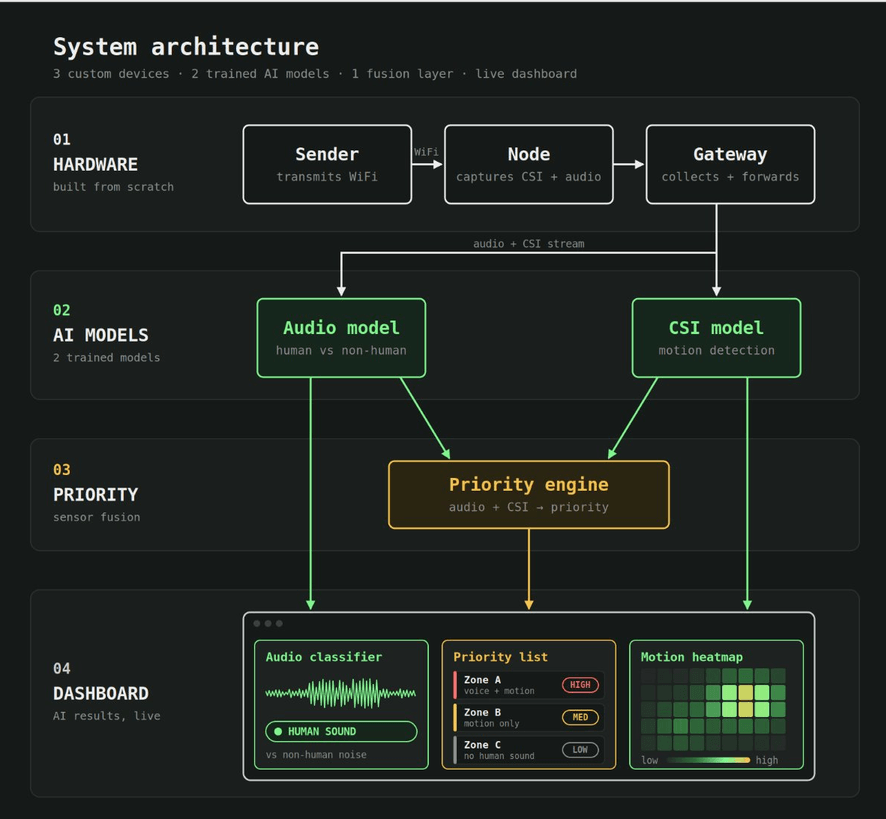
Task: Click the audio waveform graphic
Action: point(341,694)
